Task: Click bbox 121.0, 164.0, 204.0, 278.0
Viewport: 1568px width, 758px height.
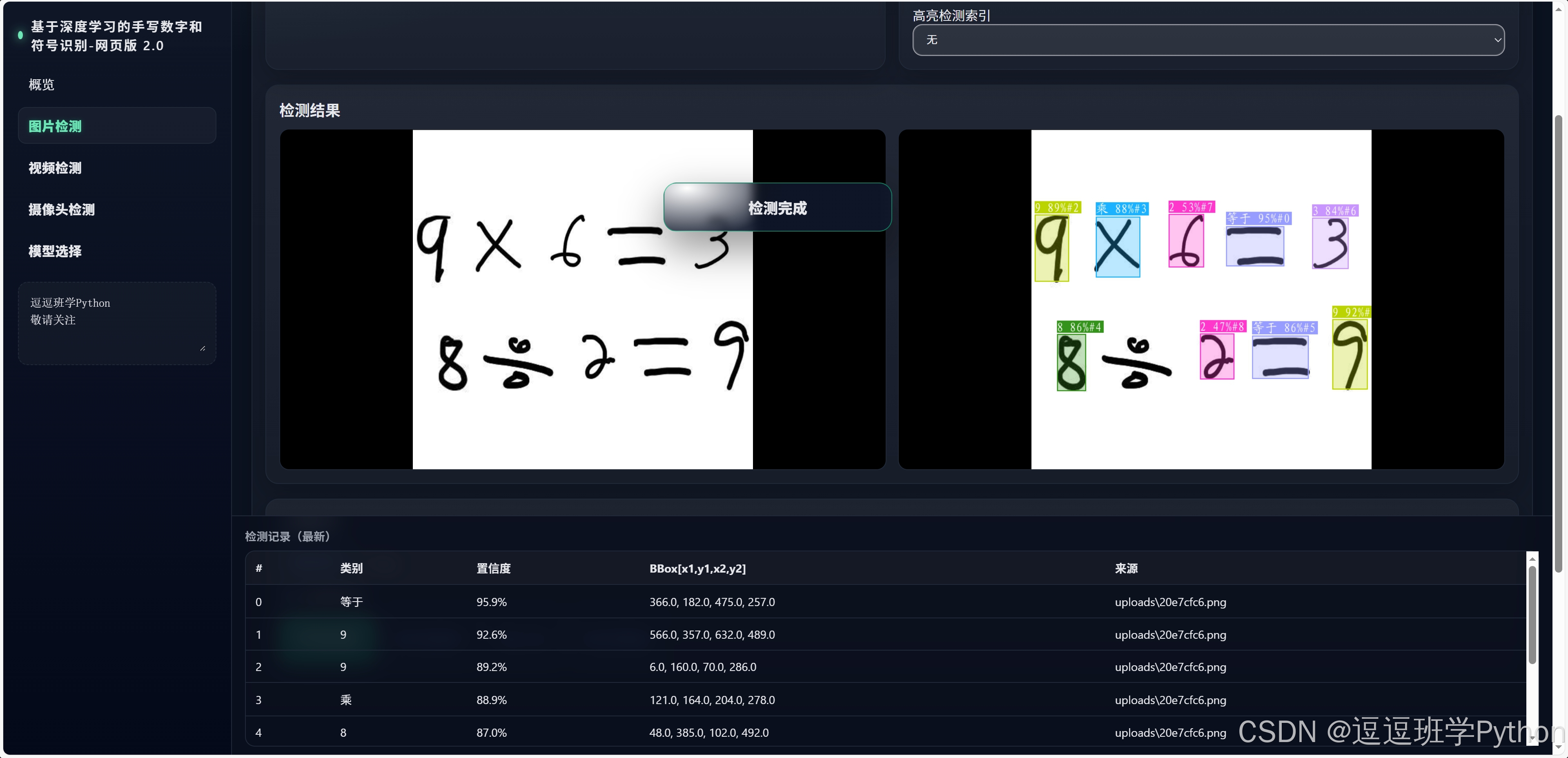Action: pyautogui.click(x=712, y=700)
